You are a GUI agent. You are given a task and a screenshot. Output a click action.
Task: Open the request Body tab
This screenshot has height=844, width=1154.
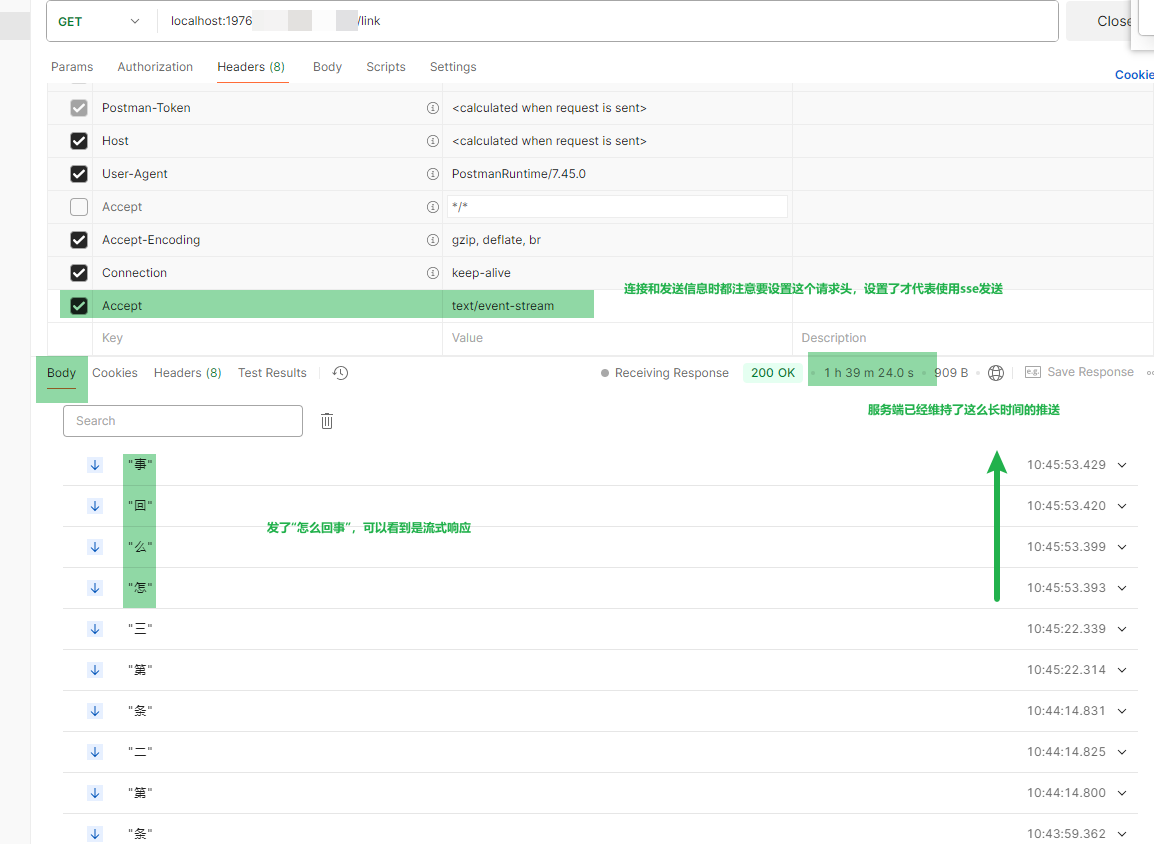(328, 67)
